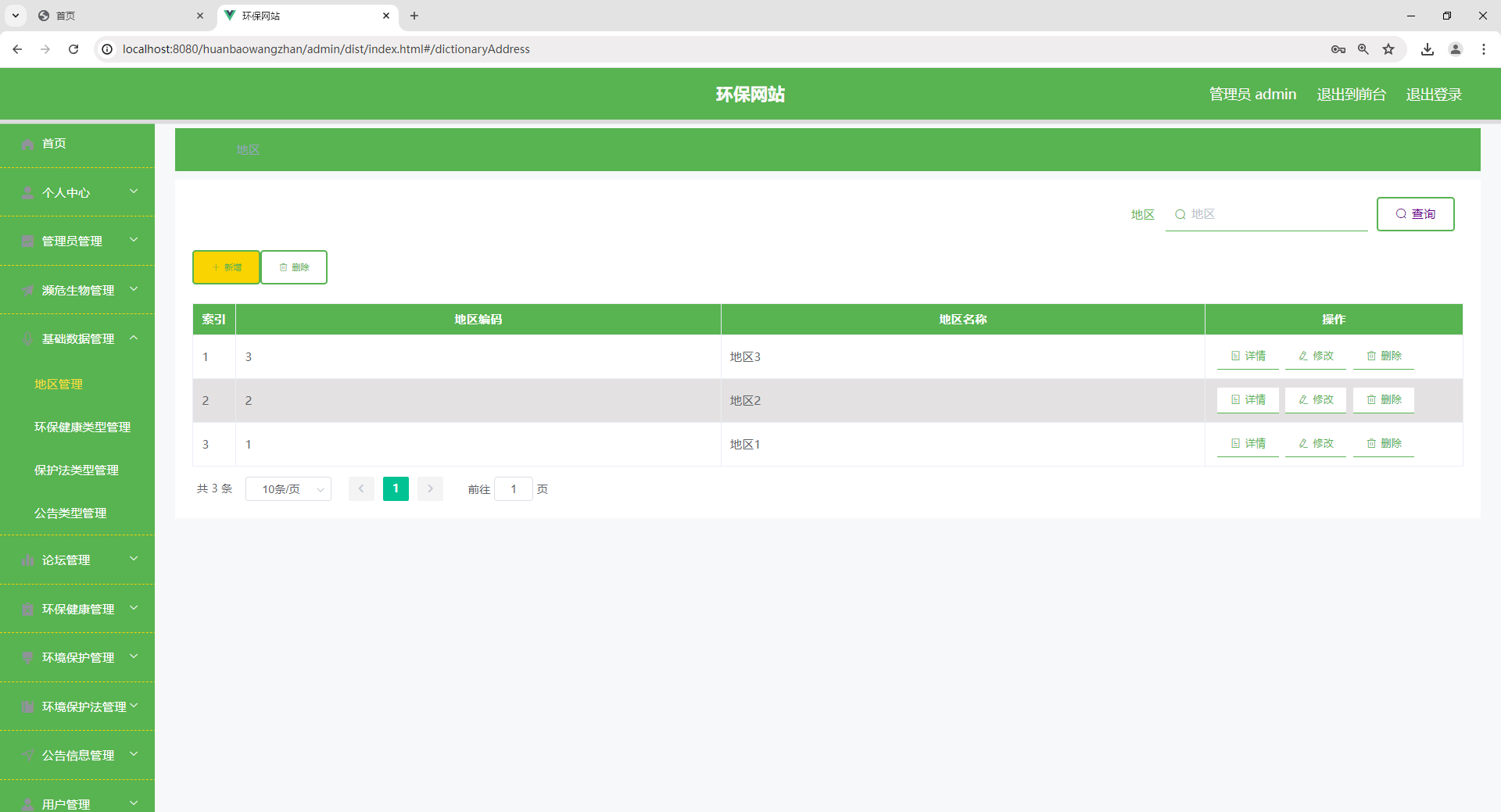Click the next page arrow
This screenshot has height=812, width=1501.
(430, 488)
